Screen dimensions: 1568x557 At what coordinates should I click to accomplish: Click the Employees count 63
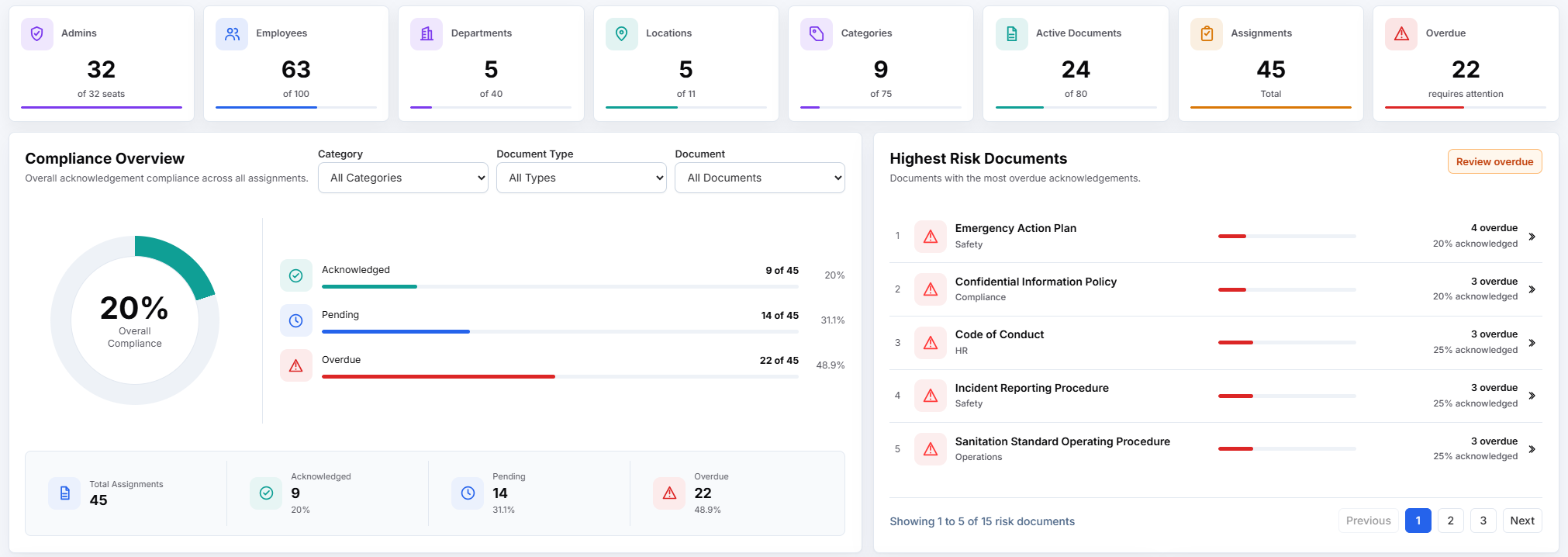(296, 70)
